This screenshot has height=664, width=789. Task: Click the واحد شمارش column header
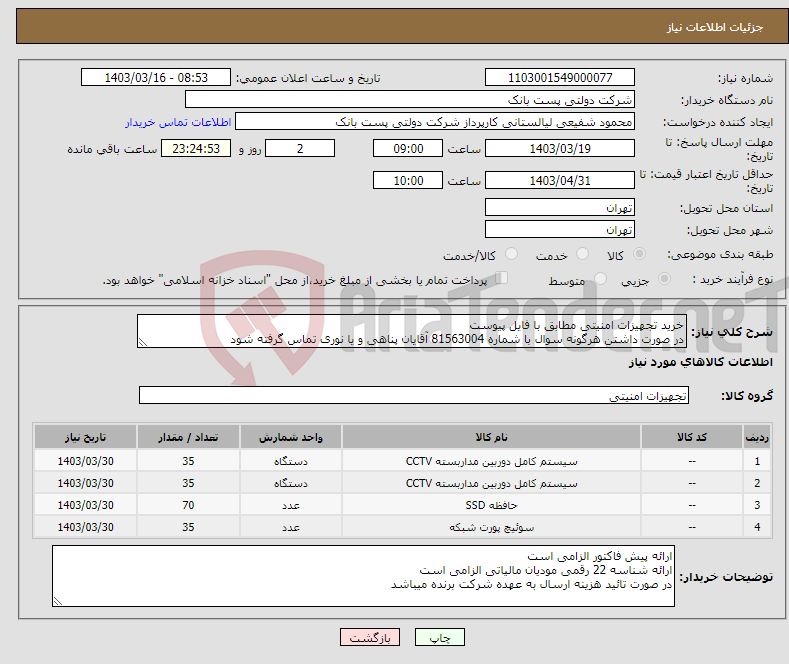(x=291, y=437)
